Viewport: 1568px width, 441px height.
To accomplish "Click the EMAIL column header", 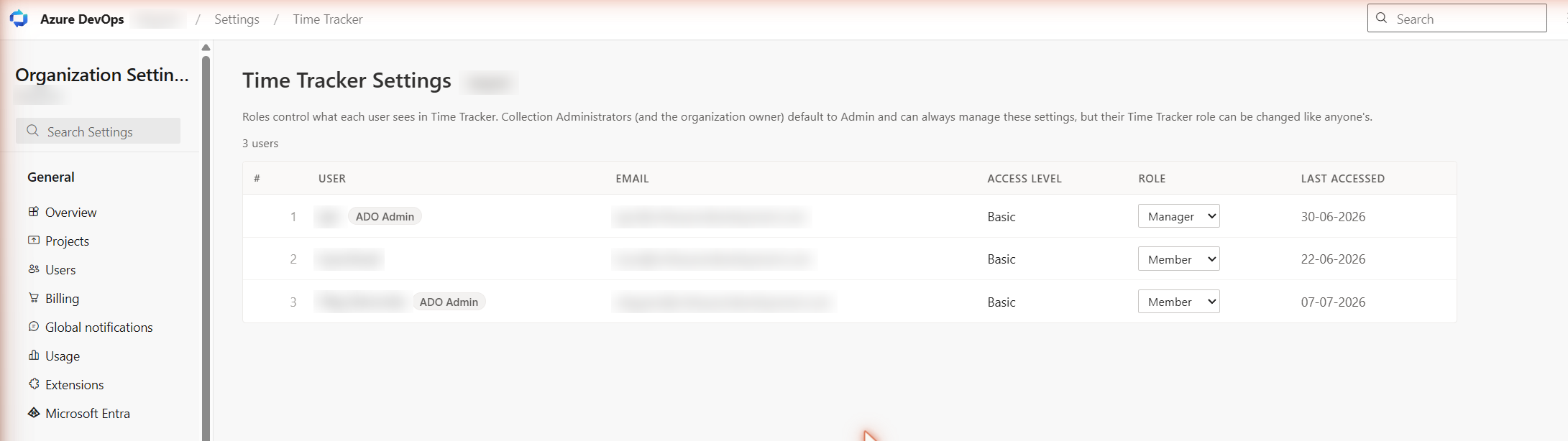I will pyautogui.click(x=632, y=178).
